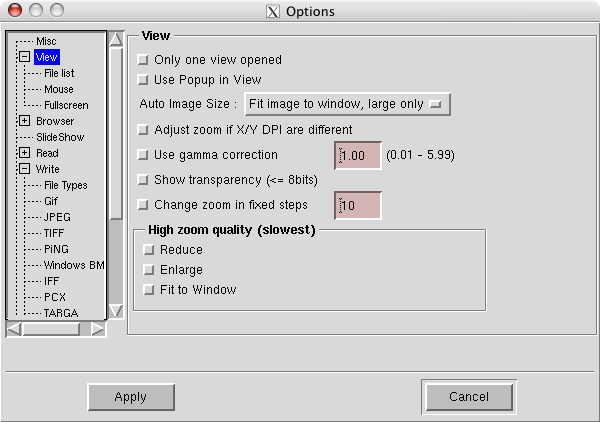Select the Misc tree item
Screen dimensions: 600x422
pos(46,41)
